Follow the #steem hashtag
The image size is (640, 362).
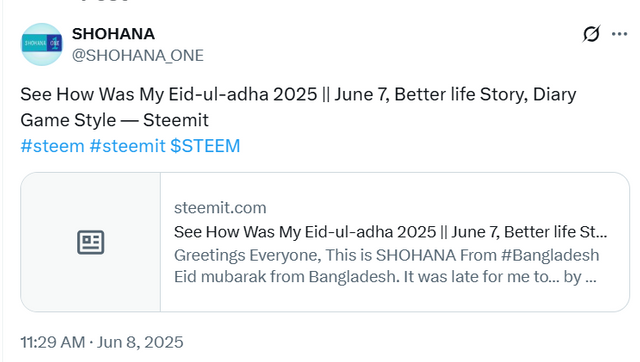pyautogui.click(x=52, y=146)
